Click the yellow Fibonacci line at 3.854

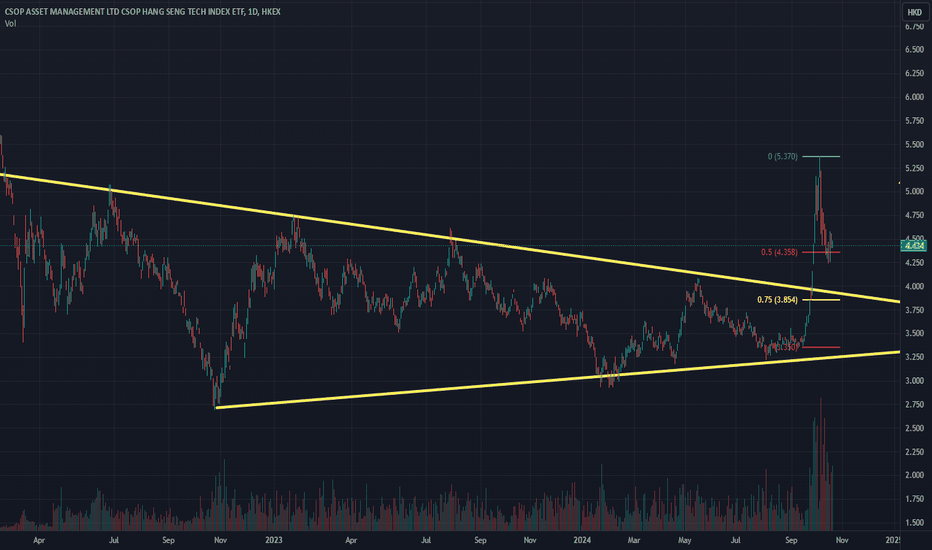click(x=821, y=300)
